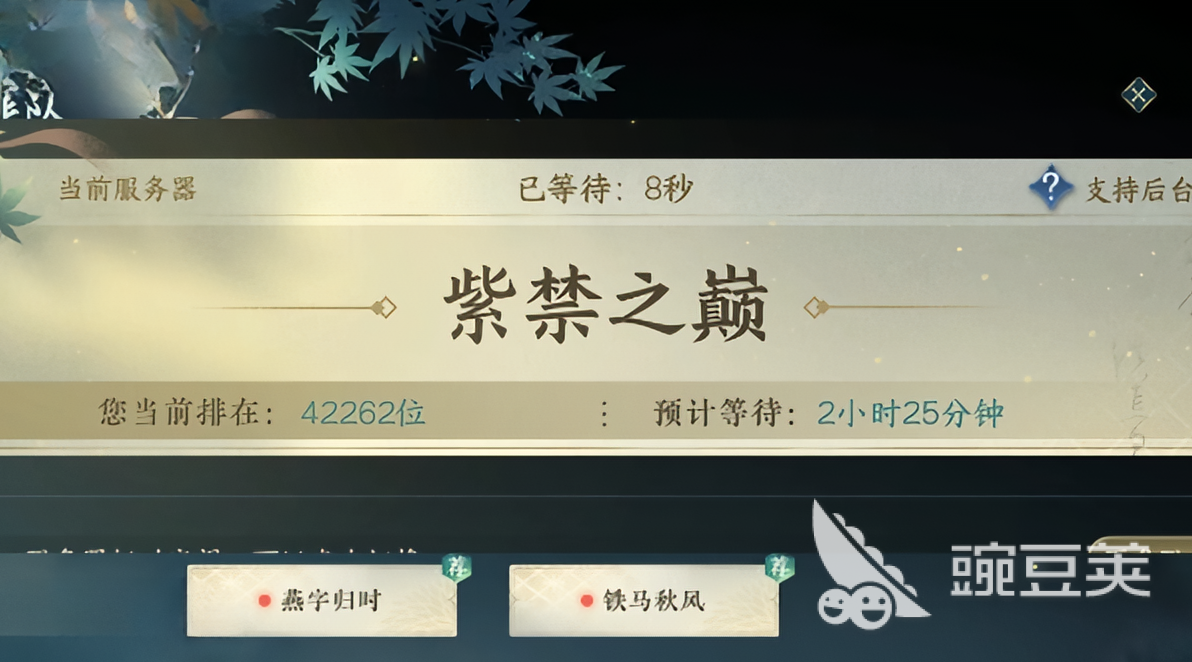Click the 预计等待 label
The height and width of the screenshot is (662, 1192).
click(724, 413)
